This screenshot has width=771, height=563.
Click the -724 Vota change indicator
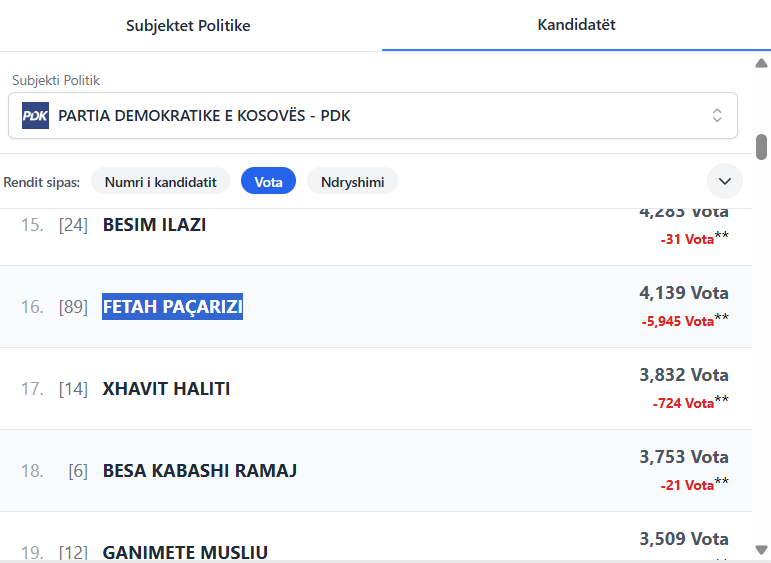pos(683,403)
